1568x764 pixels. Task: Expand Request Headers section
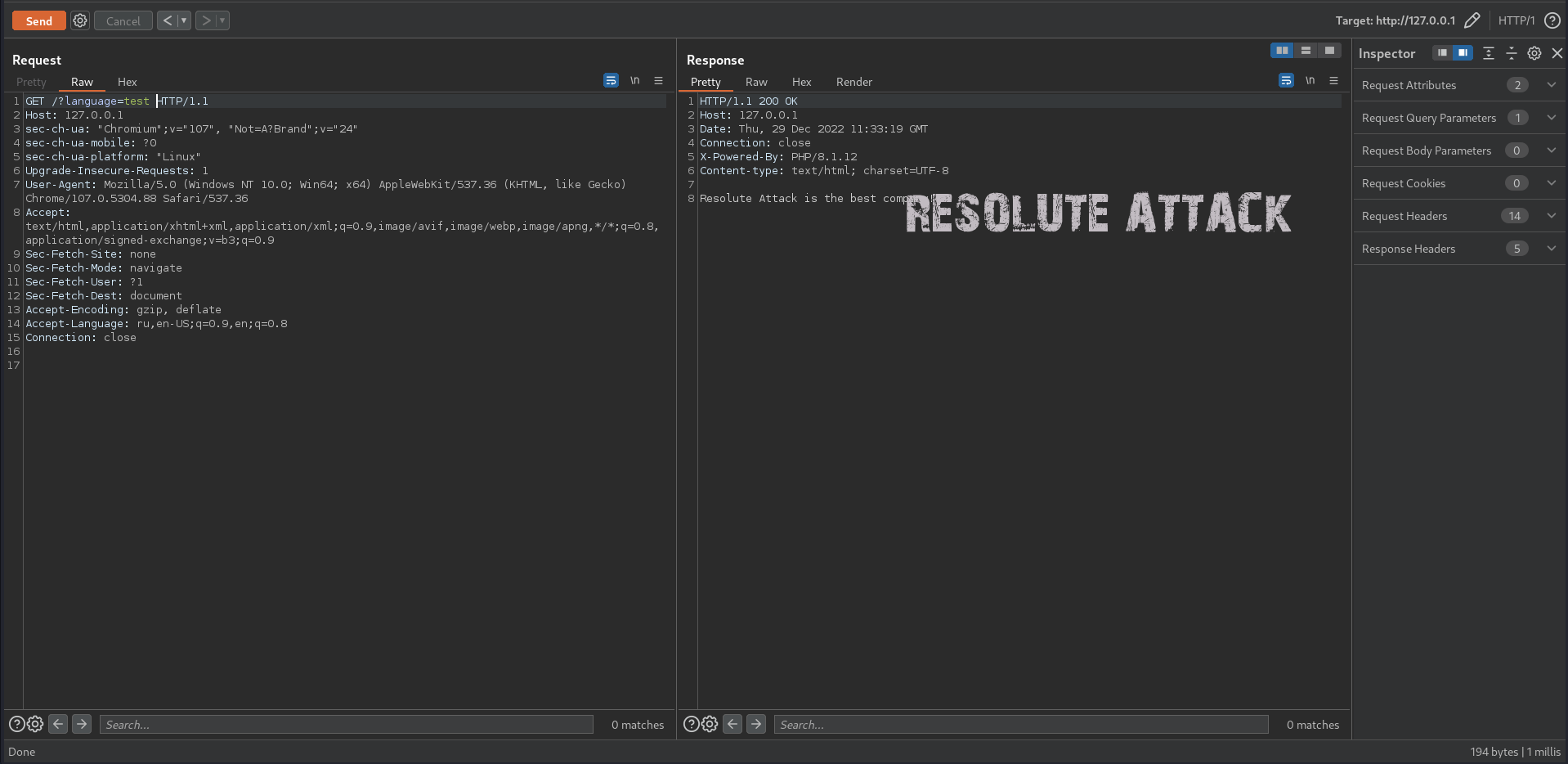(x=1551, y=216)
